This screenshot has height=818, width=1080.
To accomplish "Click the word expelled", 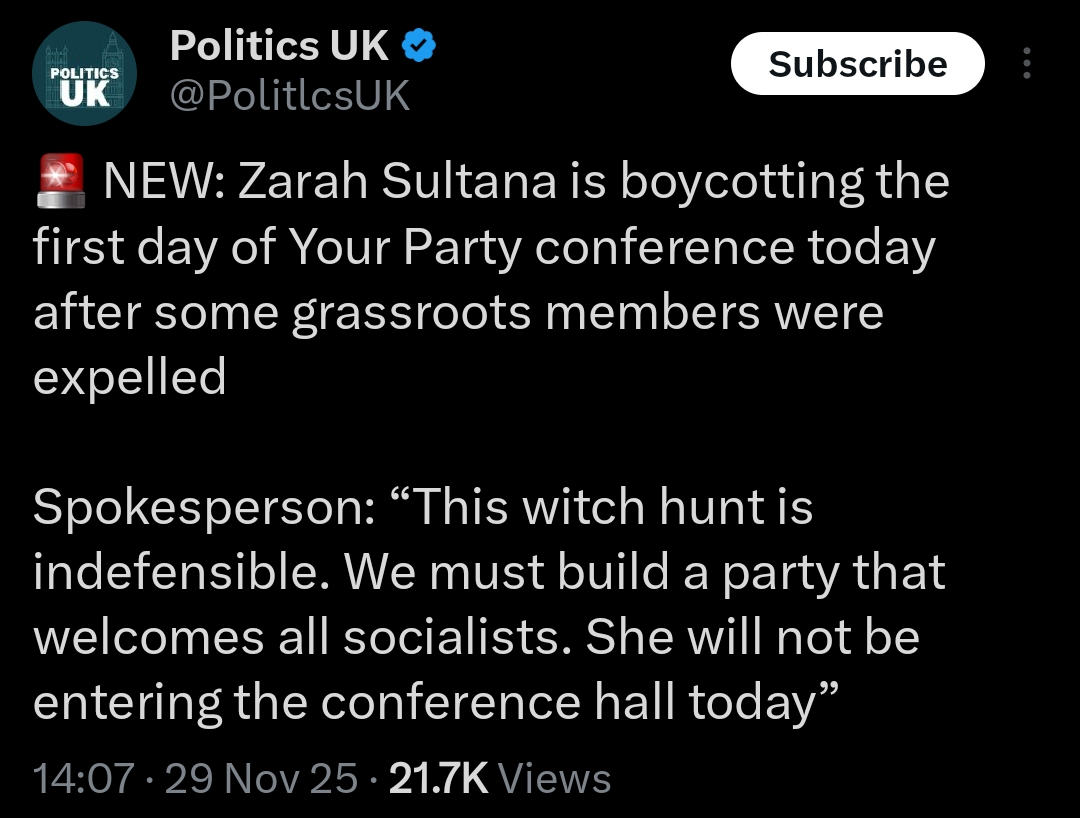I will 130,377.
